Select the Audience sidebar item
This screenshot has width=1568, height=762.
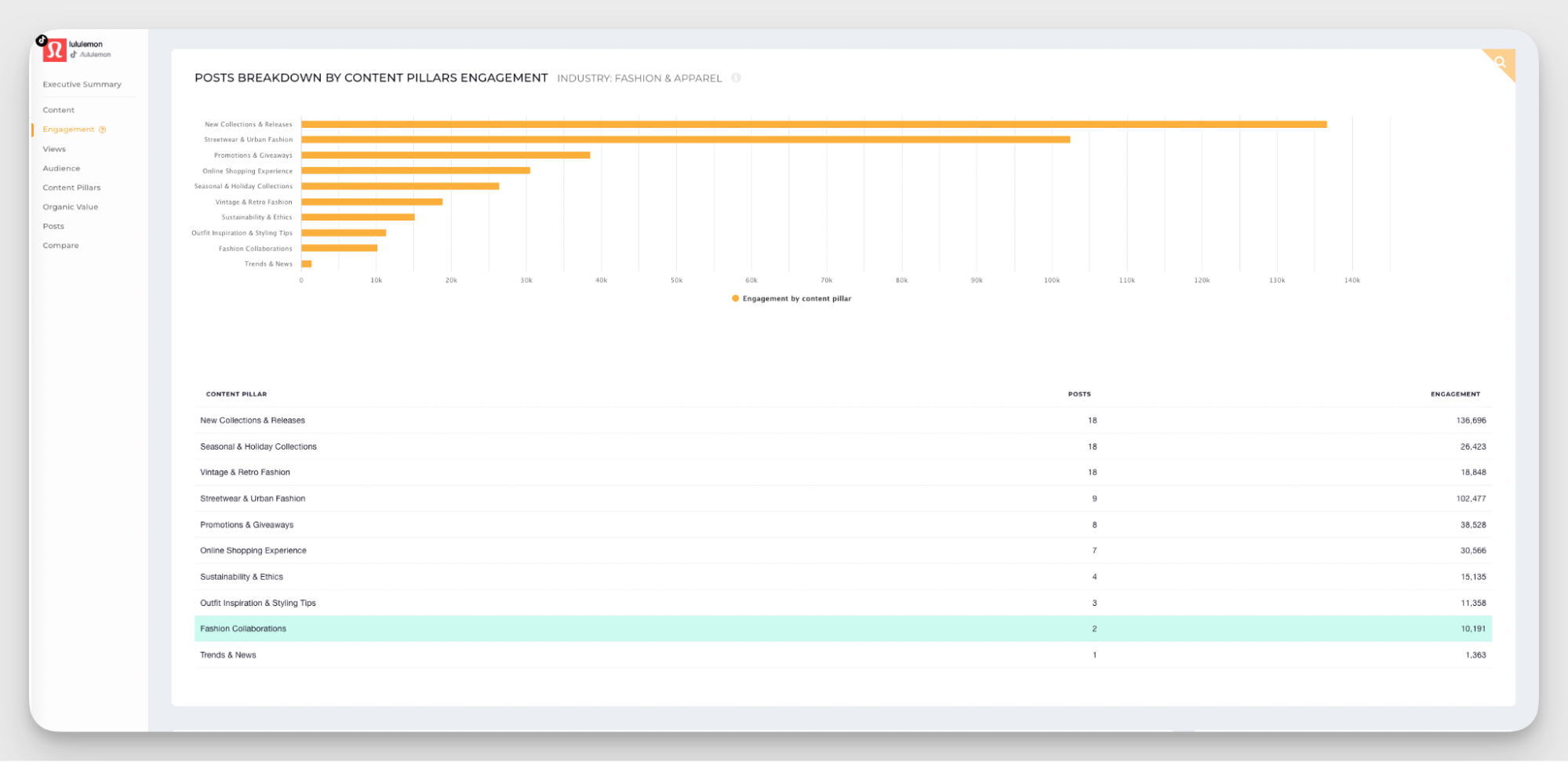tap(61, 168)
